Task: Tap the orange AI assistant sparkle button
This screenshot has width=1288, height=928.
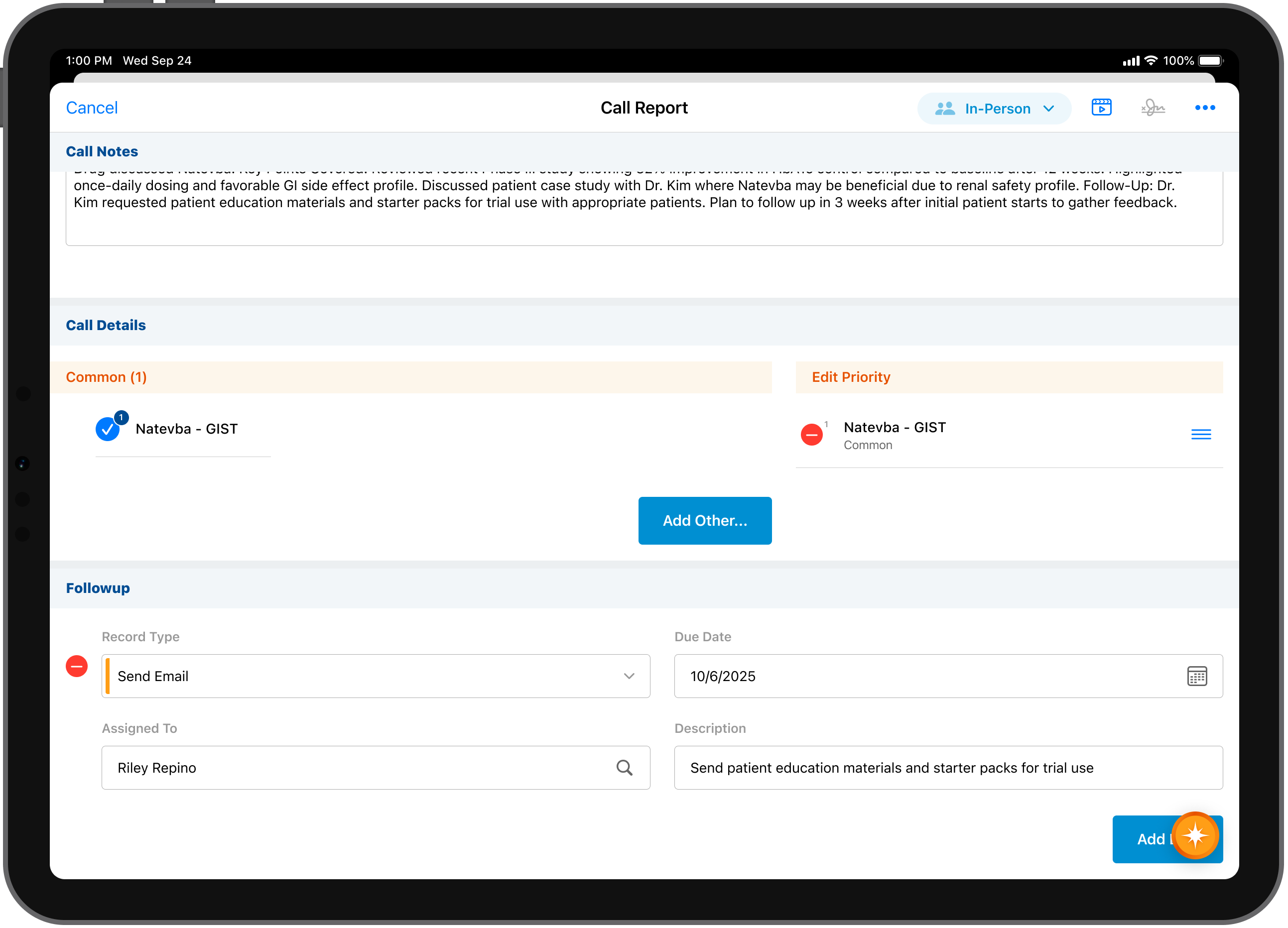Action: pos(1195,835)
